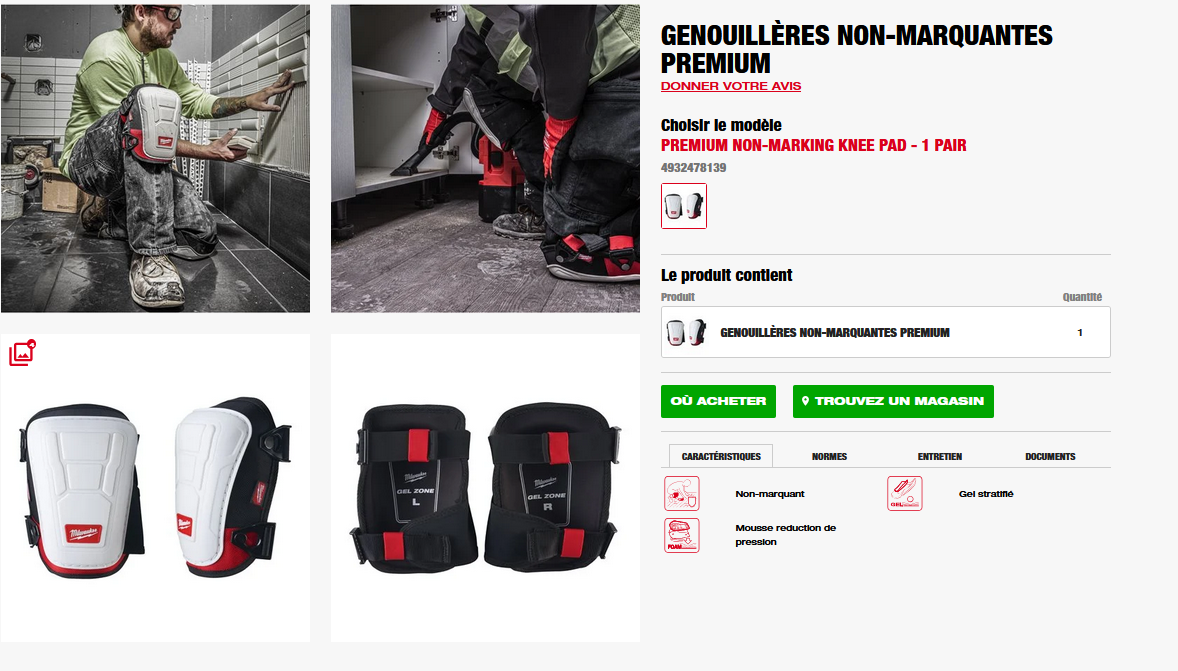View the front knee pads product image
The width and height of the screenshot is (1178, 671).
(156, 488)
